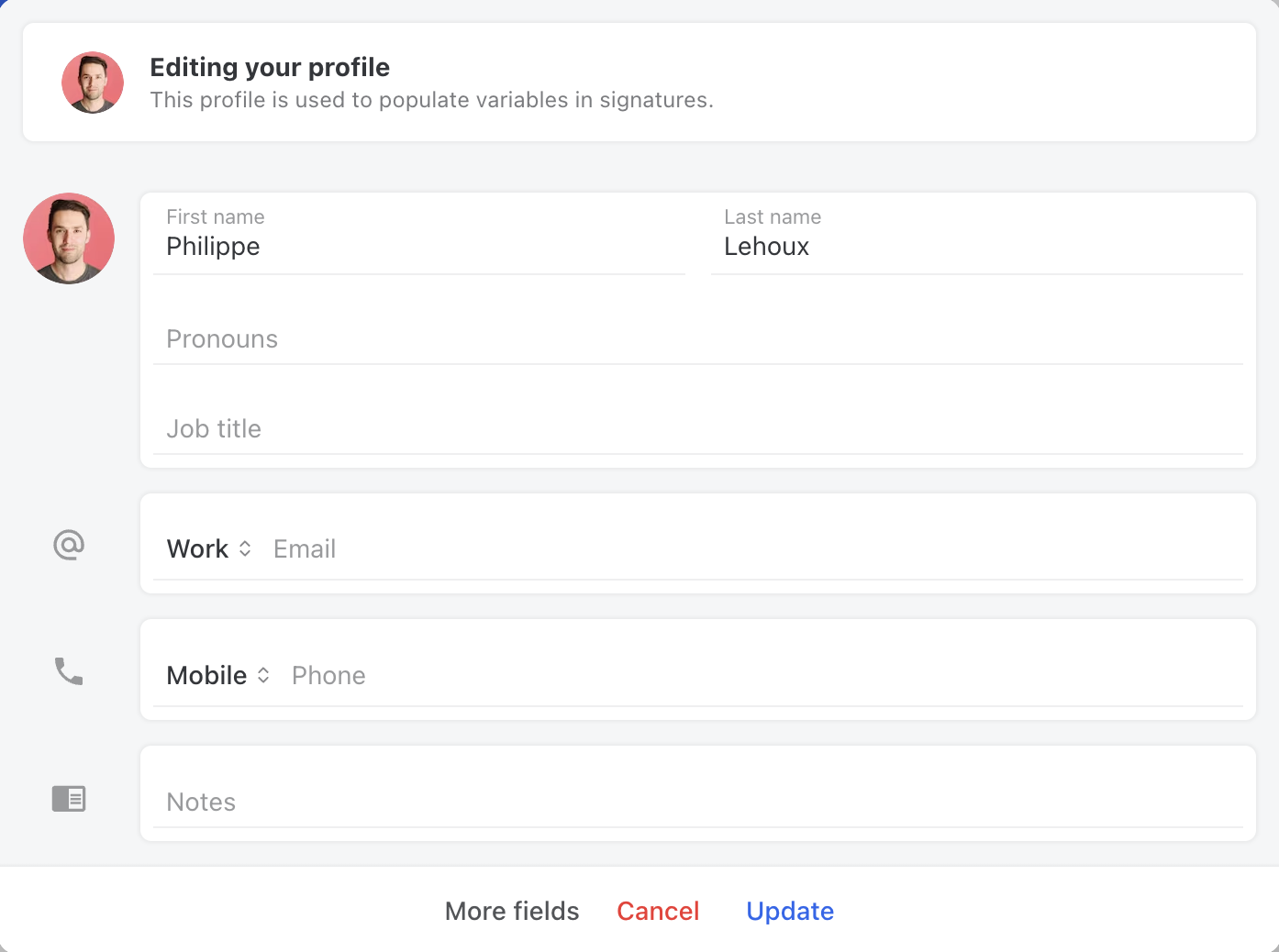Click the notes card icon
Image resolution: width=1279 pixels, height=952 pixels.
coord(69,798)
